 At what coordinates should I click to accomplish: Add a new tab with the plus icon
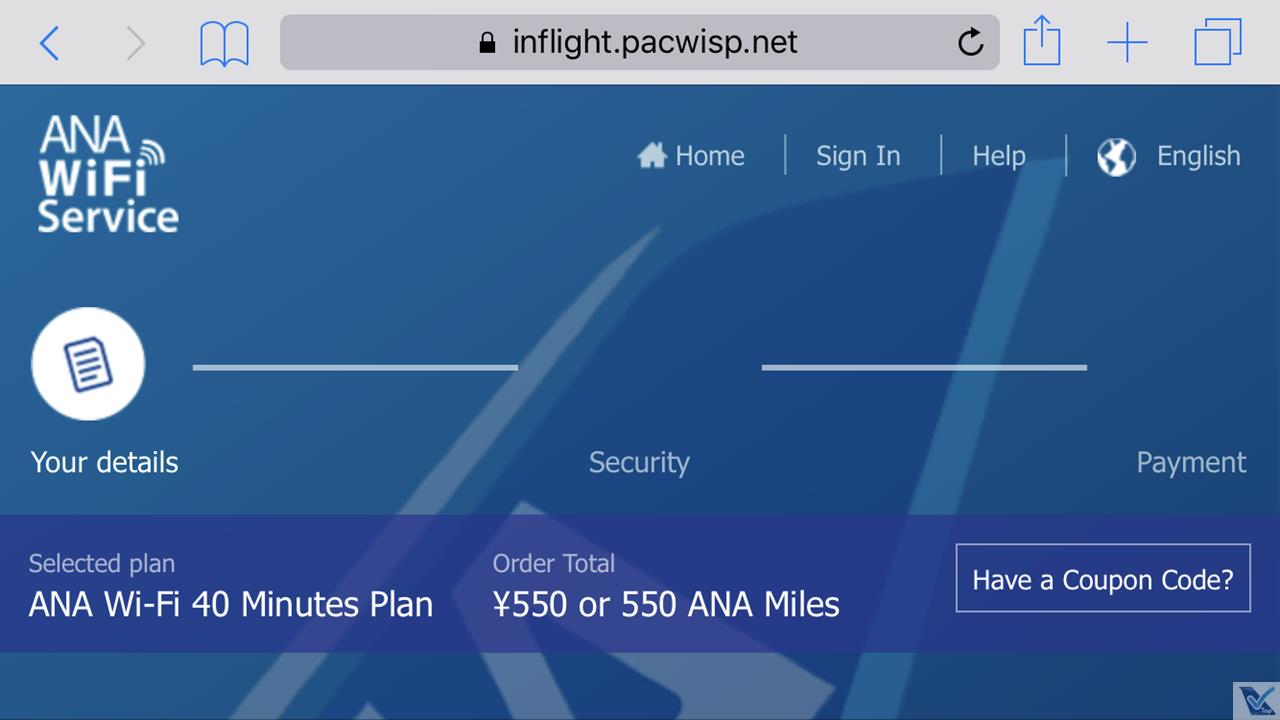[1127, 43]
